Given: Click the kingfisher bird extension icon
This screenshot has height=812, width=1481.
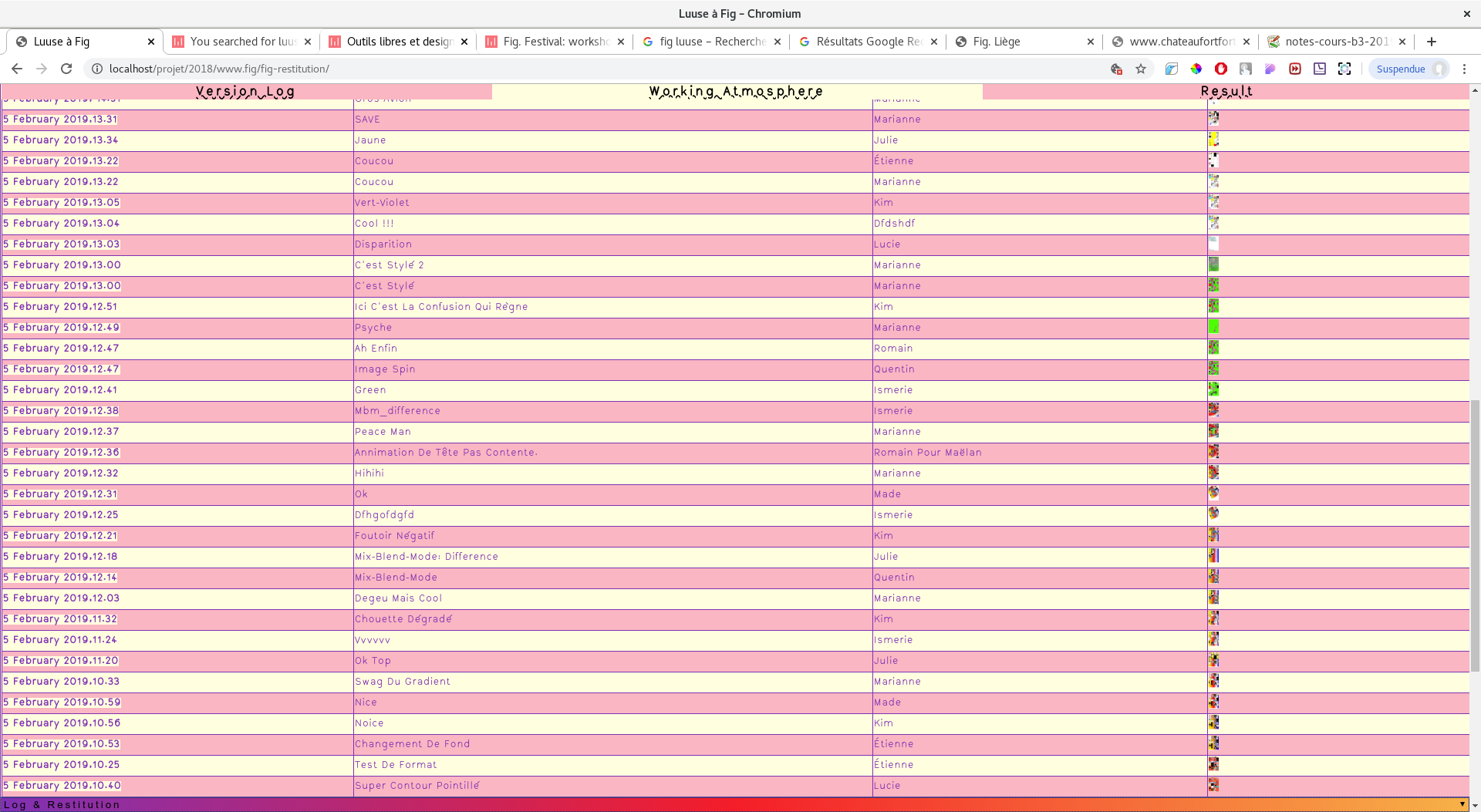Looking at the screenshot, I should click(1171, 69).
